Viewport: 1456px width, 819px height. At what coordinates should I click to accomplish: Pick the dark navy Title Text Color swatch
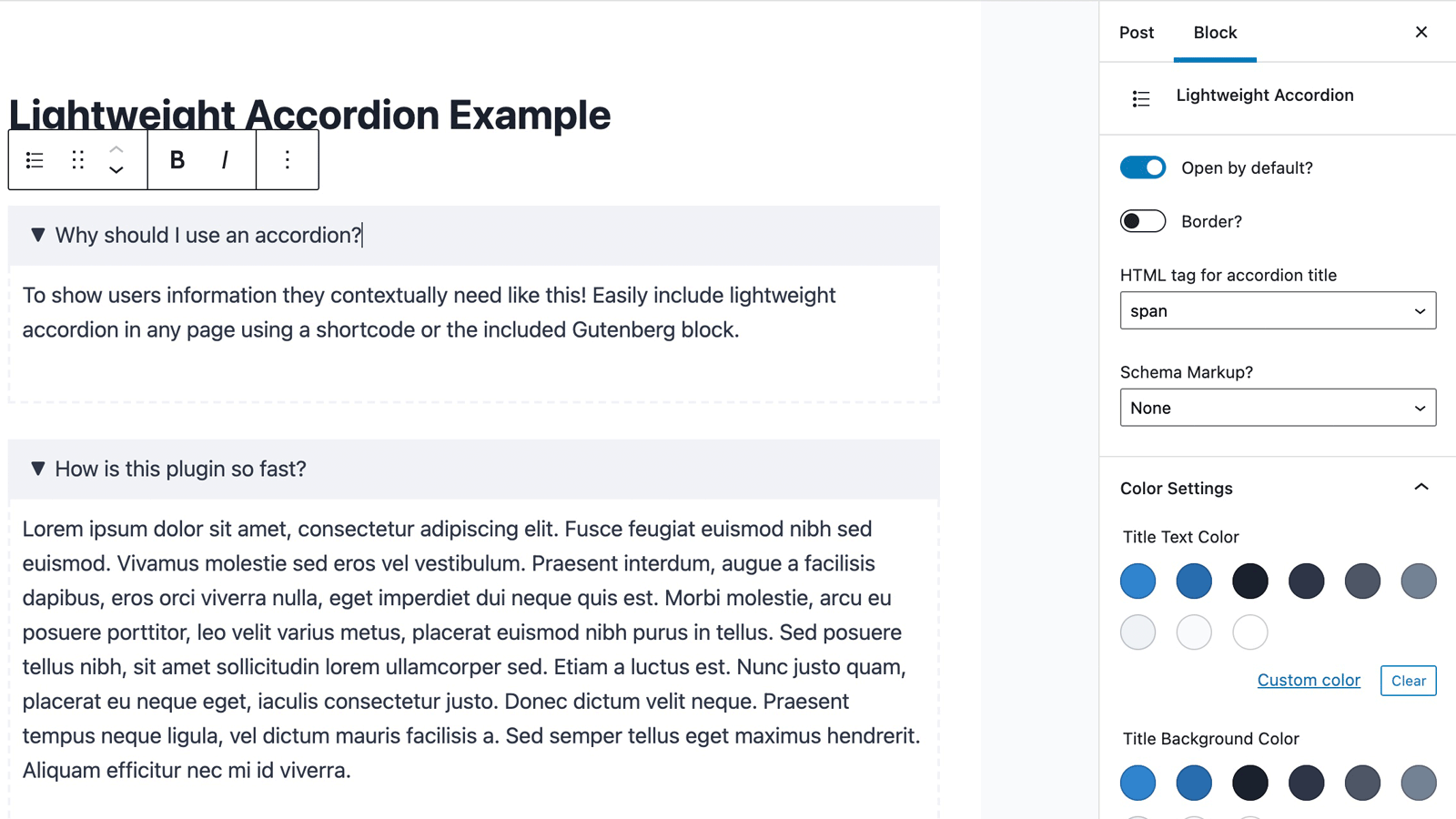click(x=1306, y=581)
